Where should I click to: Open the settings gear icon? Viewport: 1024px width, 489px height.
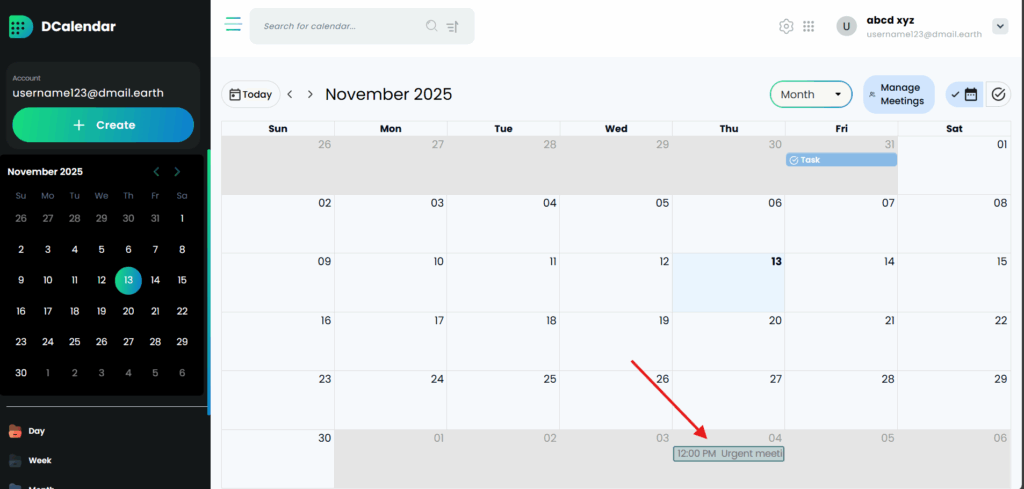click(786, 26)
